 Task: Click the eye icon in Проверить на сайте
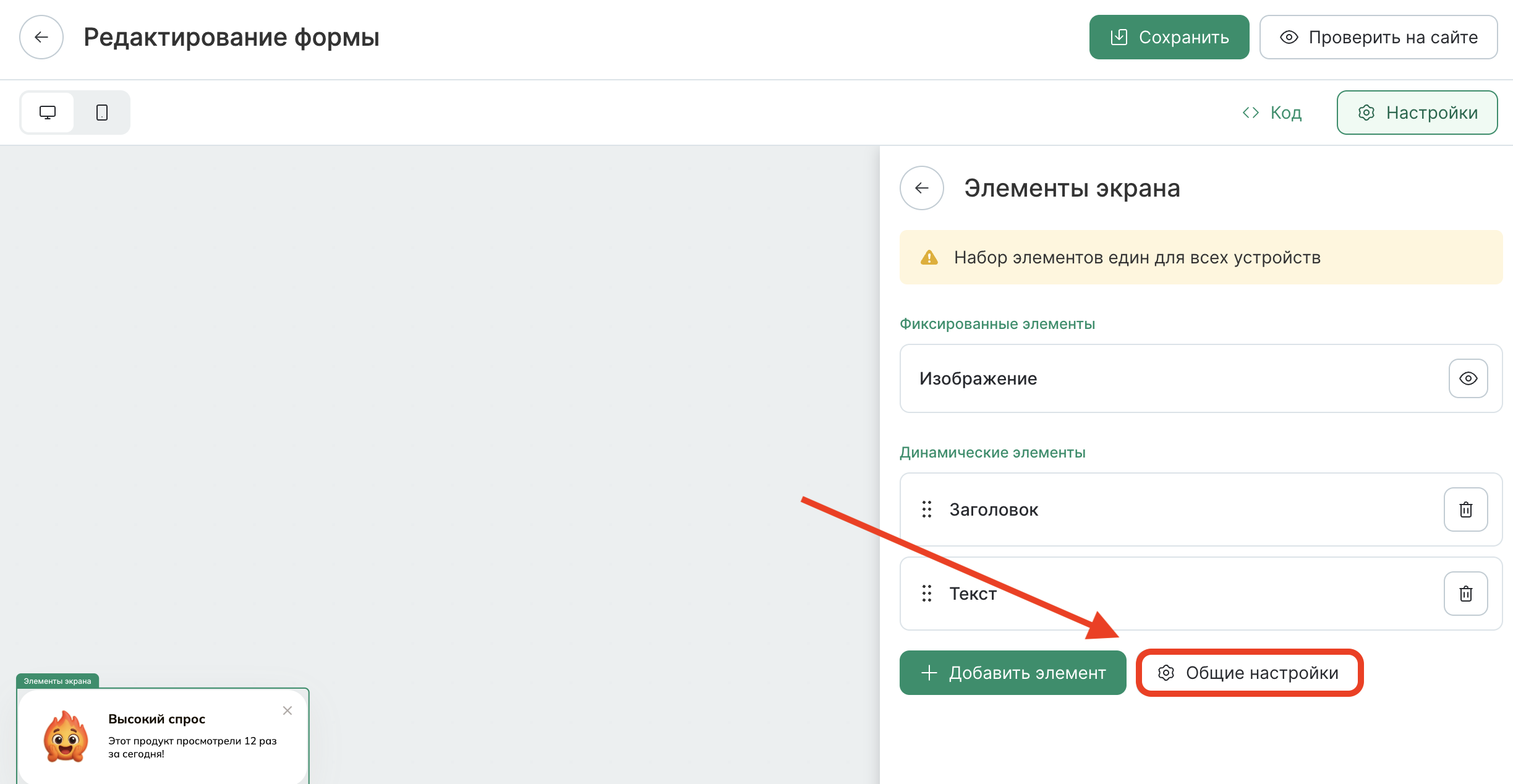[1289, 36]
